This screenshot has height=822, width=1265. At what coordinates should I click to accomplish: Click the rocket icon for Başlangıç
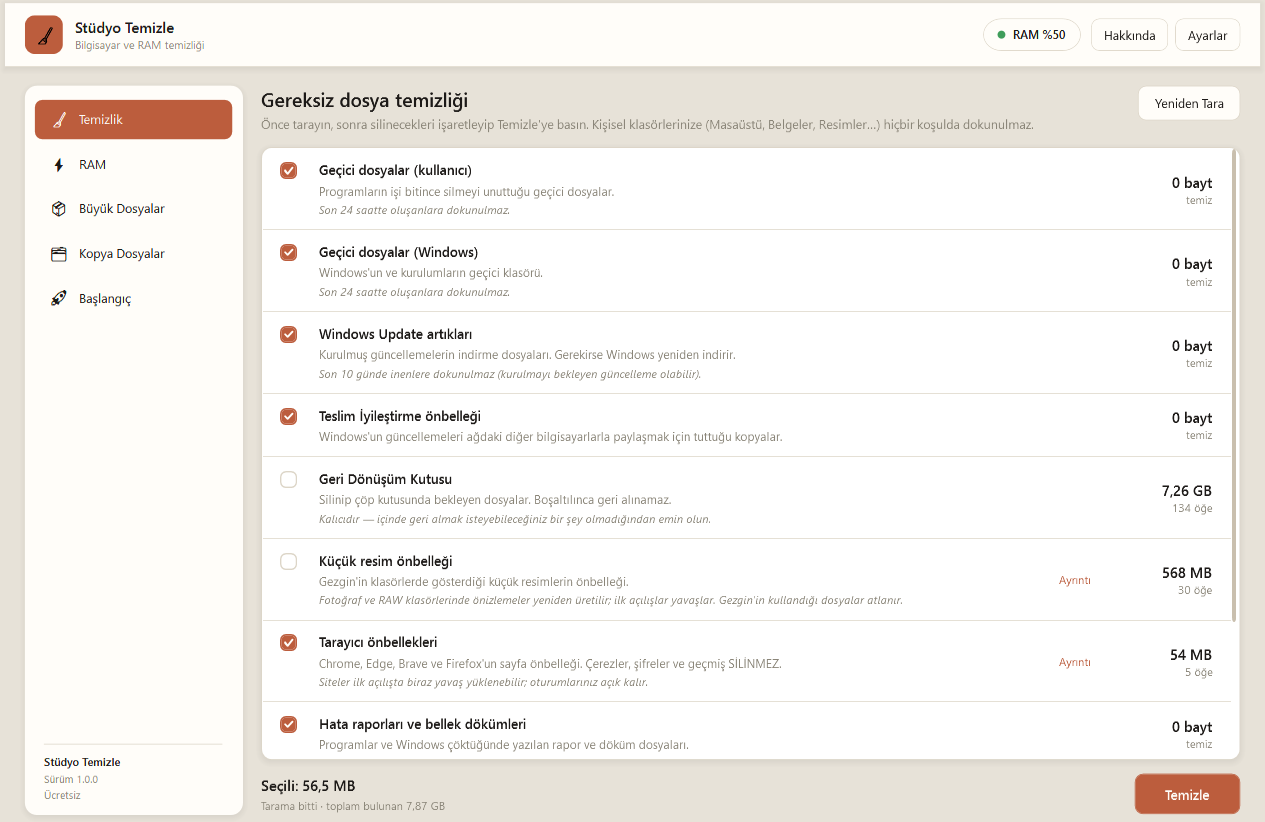coord(59,299)
